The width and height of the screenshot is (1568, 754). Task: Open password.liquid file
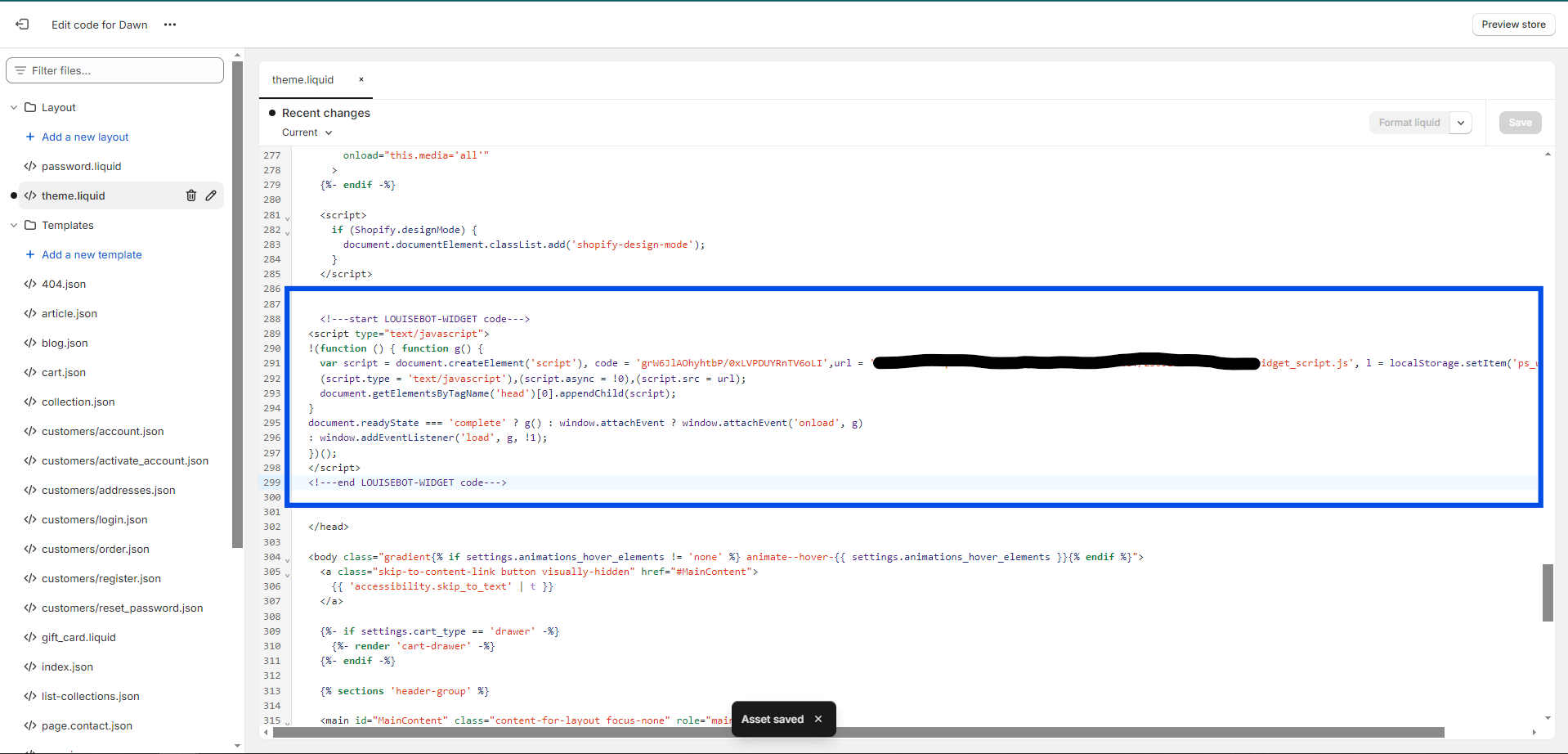(81, 166)
